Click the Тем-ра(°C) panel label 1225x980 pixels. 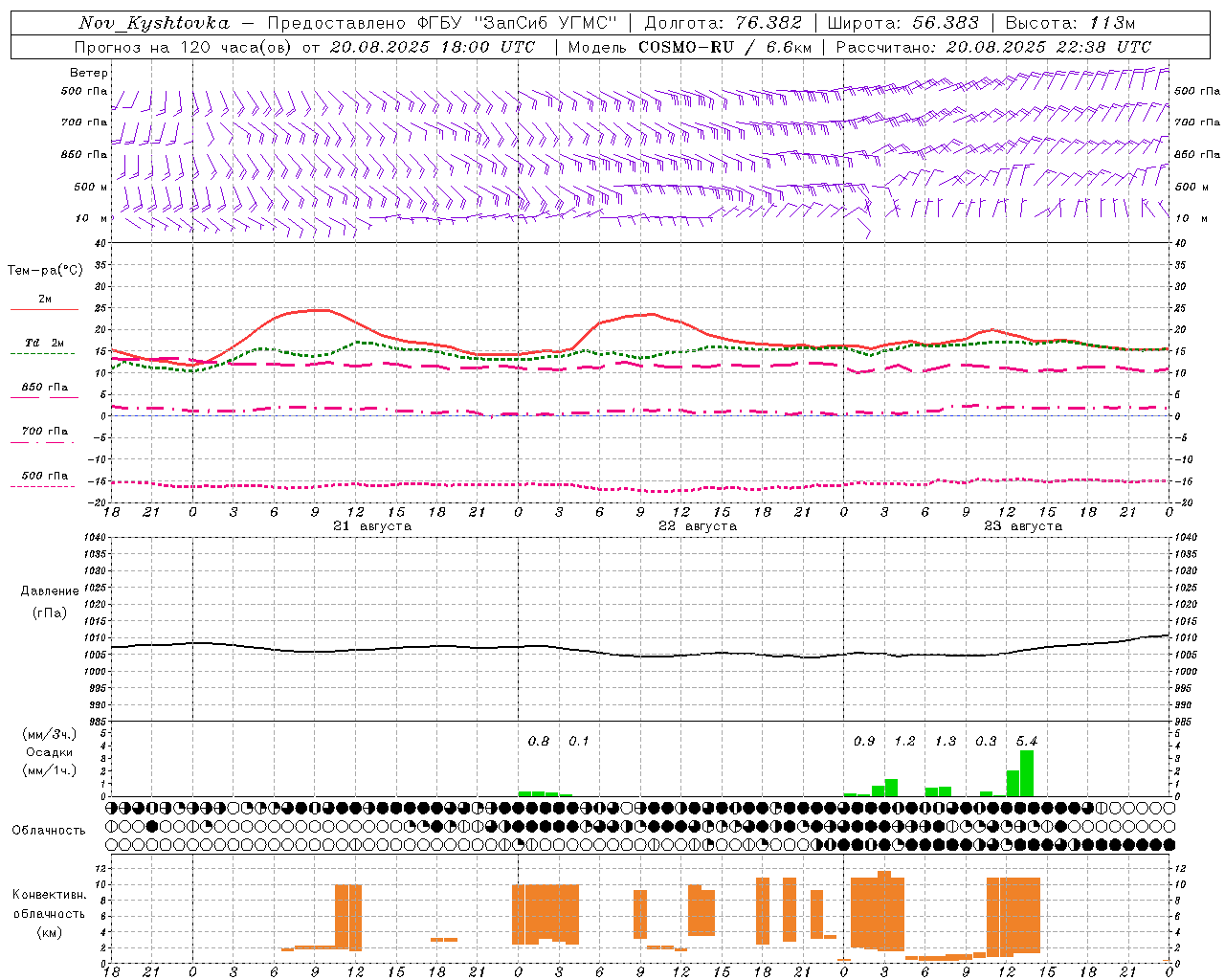click(45, 271)
